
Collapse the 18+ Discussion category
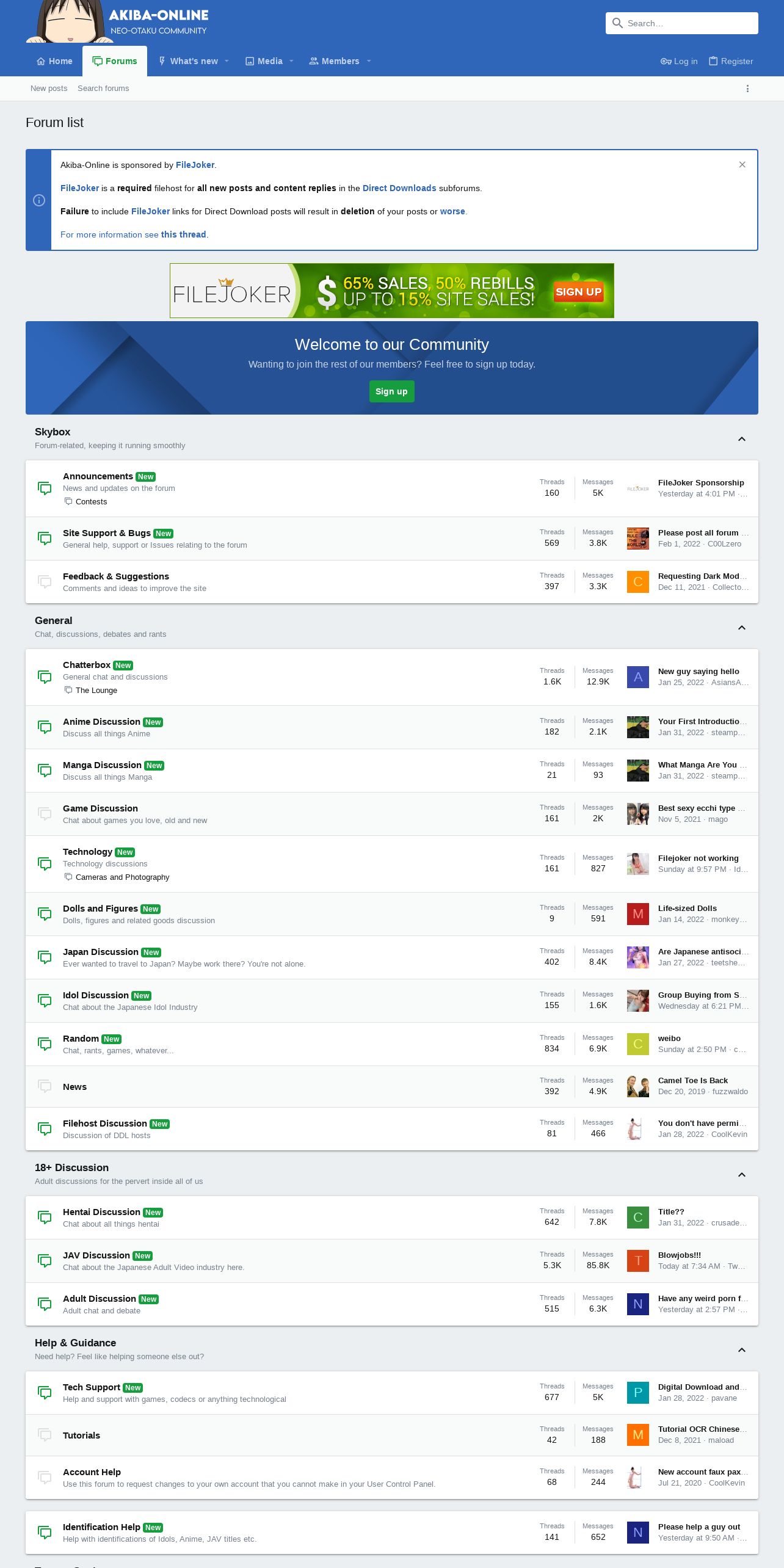tap(742, 1175)
